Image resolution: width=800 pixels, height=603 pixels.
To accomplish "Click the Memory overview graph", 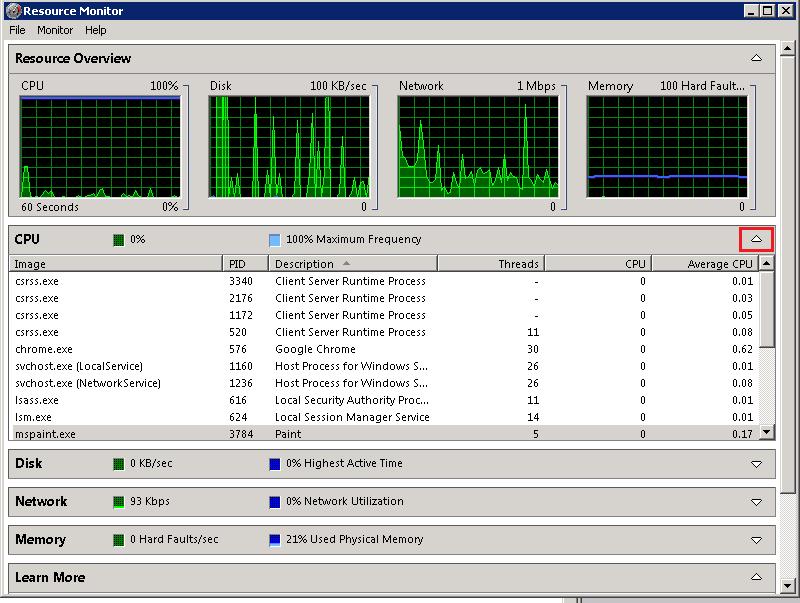I will coord(667,147).
